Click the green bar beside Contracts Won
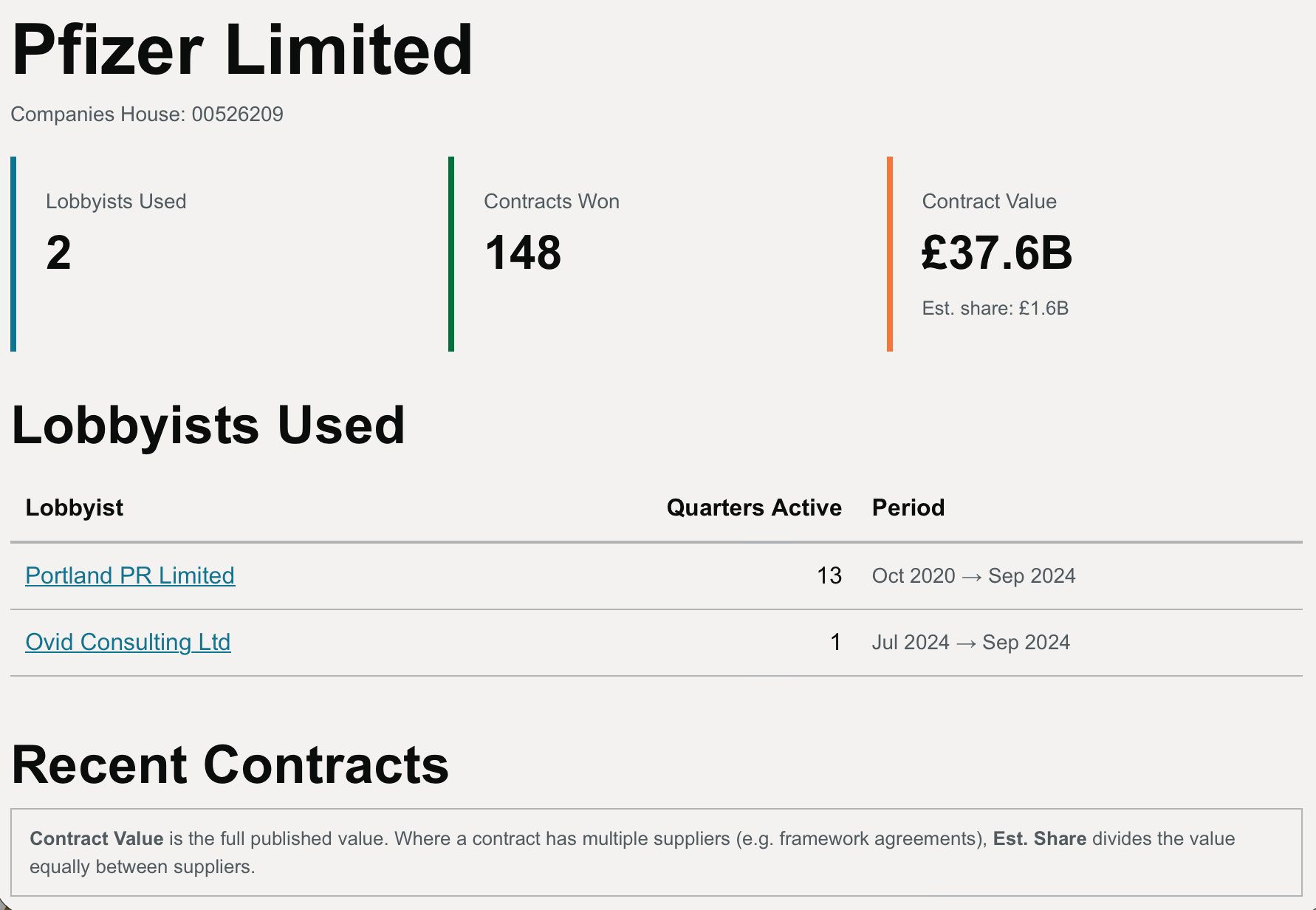This screenshot has height=910, width=1316. (451, 253)
